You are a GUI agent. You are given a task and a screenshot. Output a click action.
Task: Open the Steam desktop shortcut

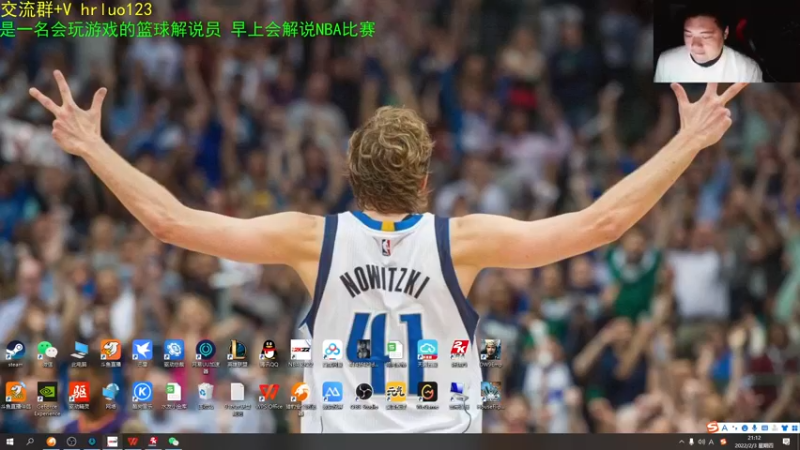point(15,353)
